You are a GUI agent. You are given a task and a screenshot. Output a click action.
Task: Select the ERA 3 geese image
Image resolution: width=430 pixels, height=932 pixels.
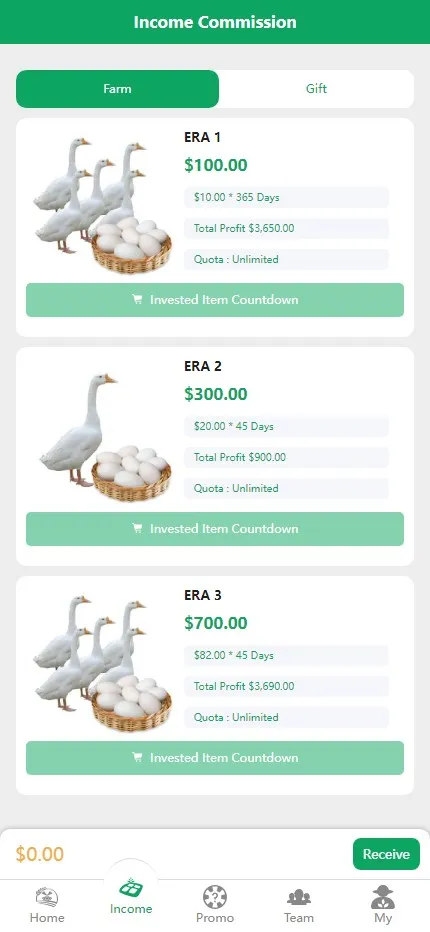(102, 663)
